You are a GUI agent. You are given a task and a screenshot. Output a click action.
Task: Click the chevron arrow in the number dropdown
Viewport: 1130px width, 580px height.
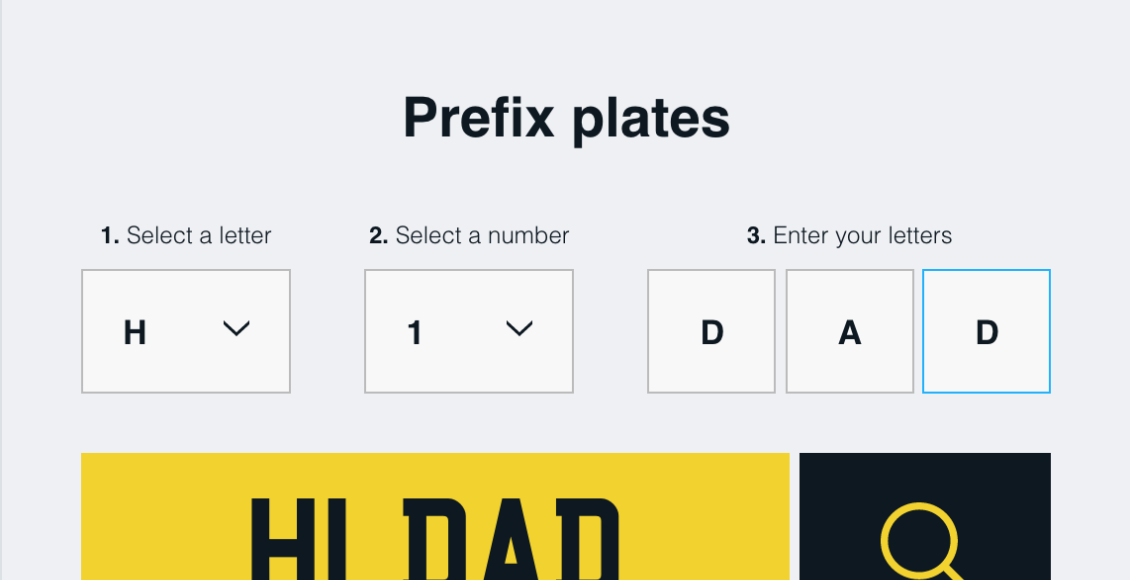[519, 329]
